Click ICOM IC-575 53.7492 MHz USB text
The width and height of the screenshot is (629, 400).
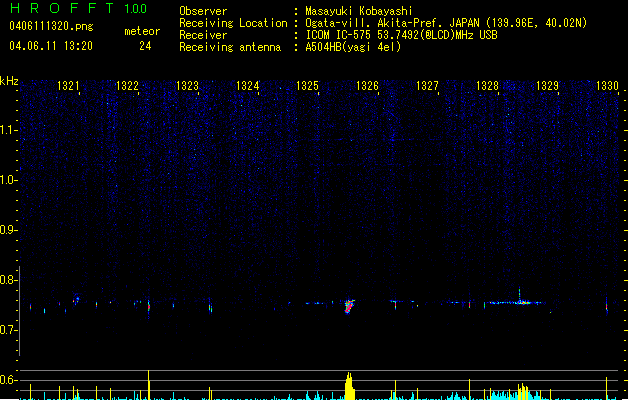coord(401,35)
